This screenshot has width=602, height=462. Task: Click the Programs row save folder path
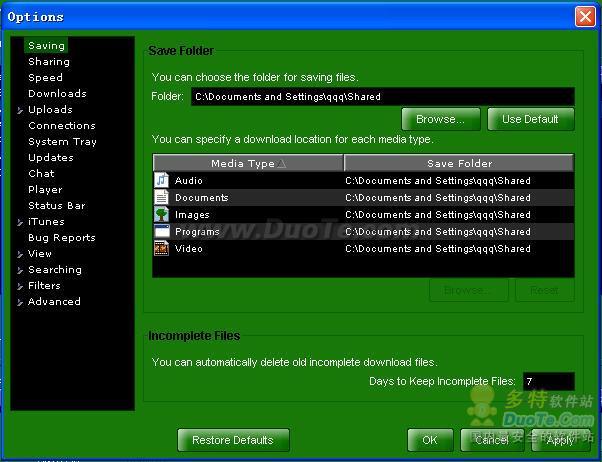pos(438,232)
